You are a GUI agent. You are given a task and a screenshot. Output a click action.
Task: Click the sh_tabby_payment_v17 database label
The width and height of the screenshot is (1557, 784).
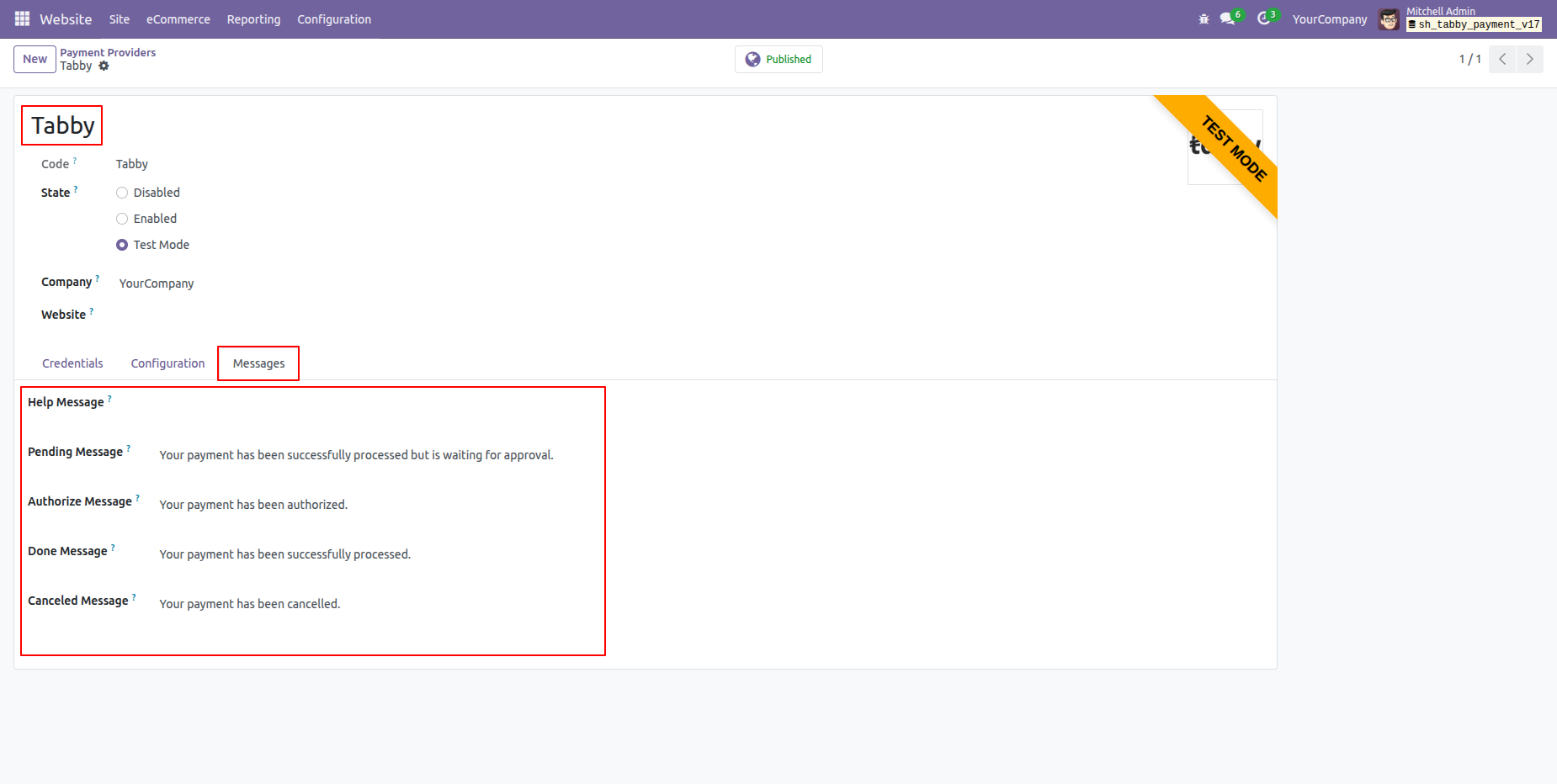[x=1475, y=24]
